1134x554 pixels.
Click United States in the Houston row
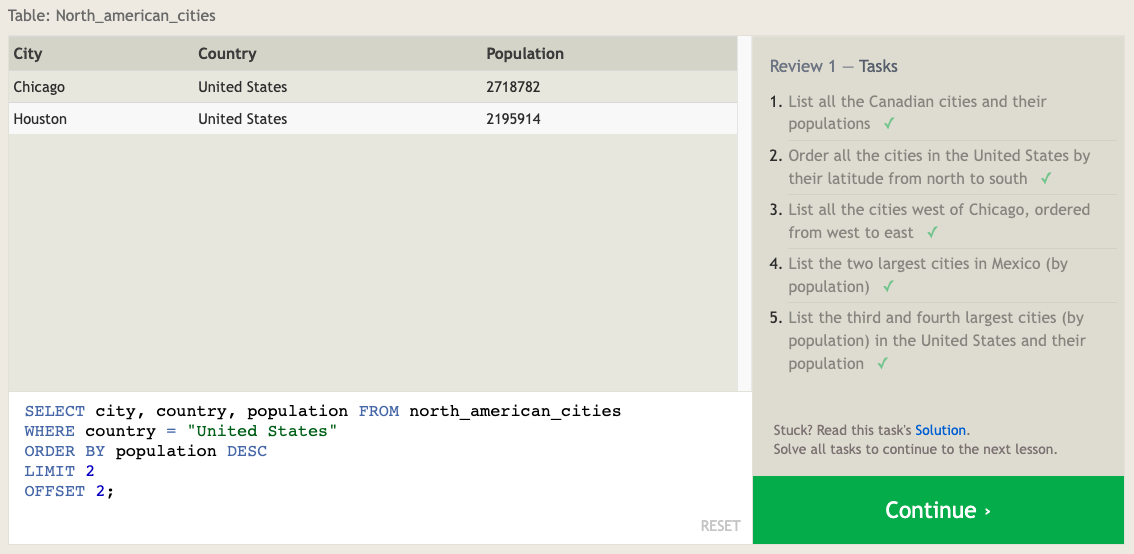[242, 119]
